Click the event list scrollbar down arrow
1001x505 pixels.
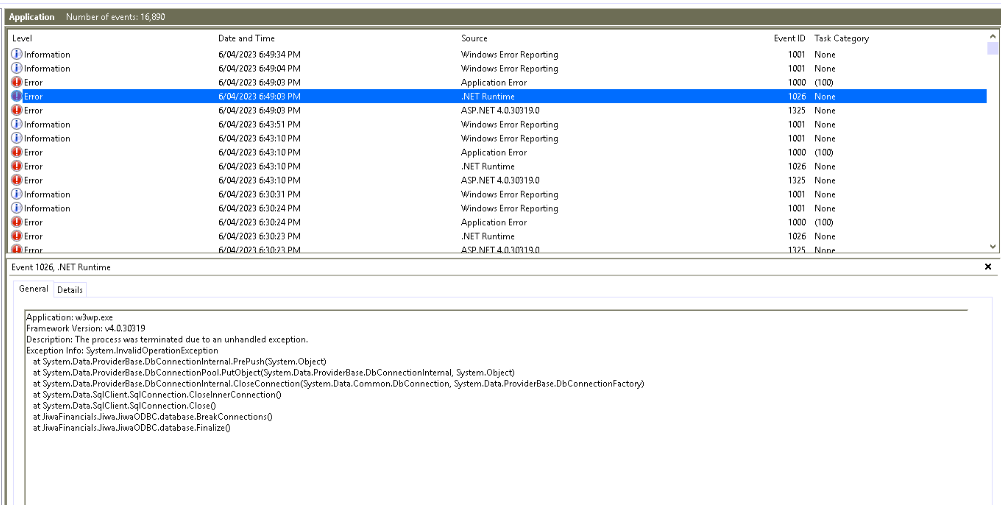[x=992, y=245]
